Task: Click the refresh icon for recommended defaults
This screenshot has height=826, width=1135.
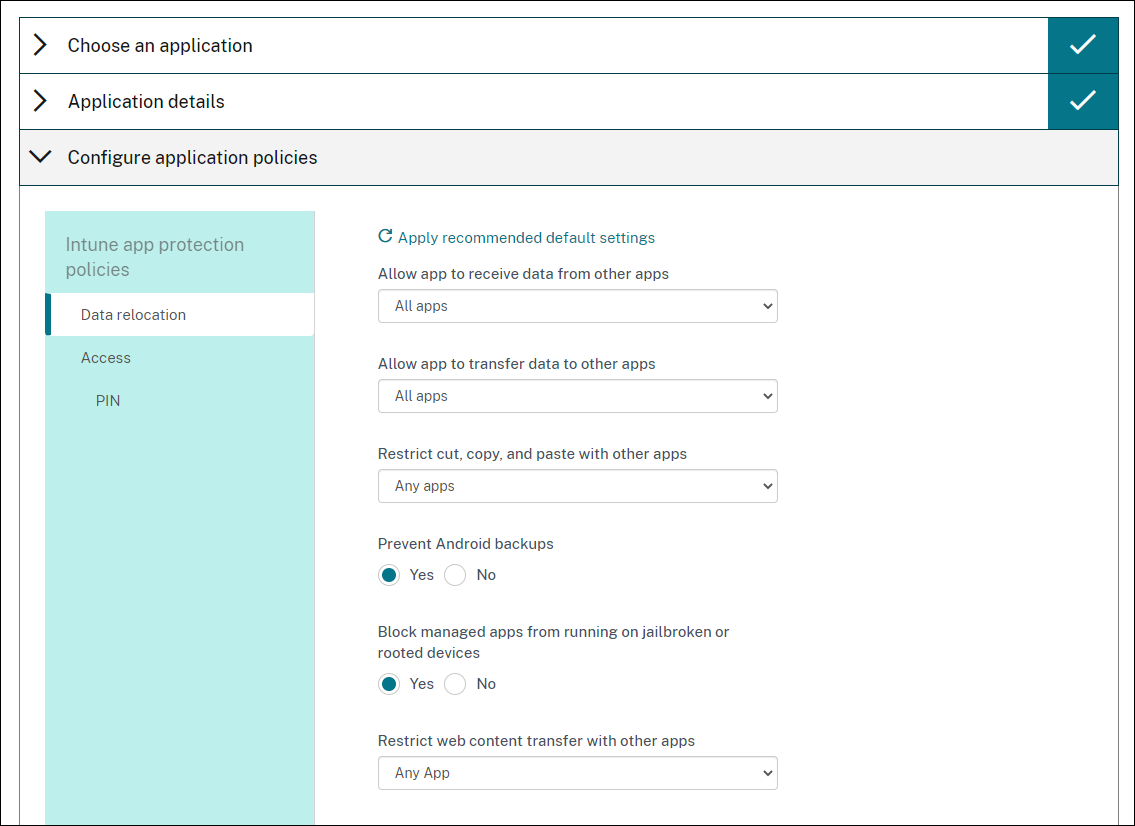Action: click(385, 237)
